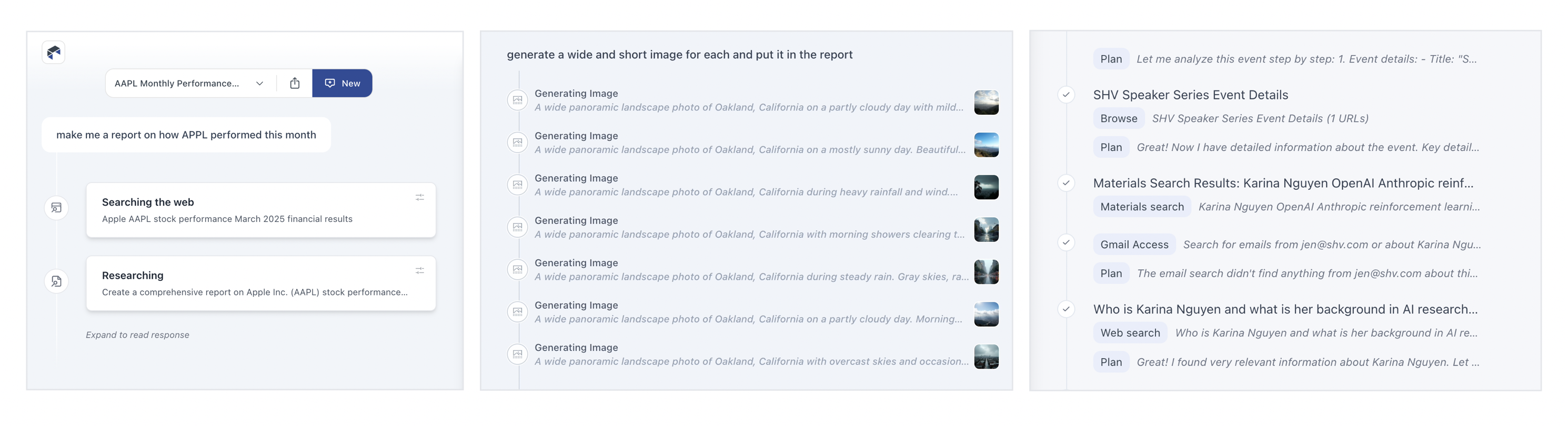Click the share icon beside the chat title

click(x=295, y=84)
